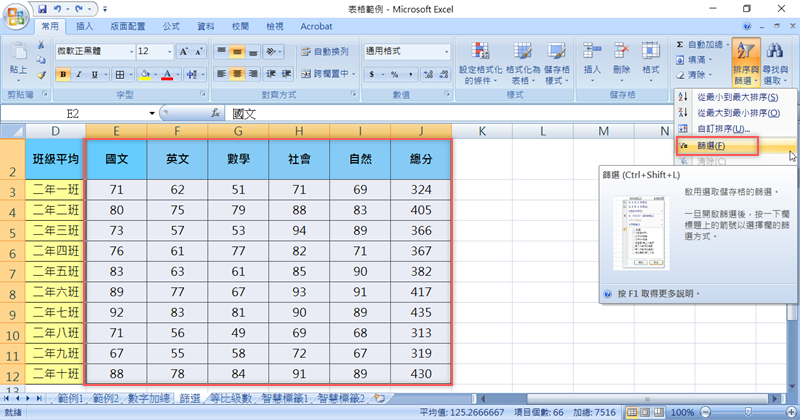Toggle Bold formatting
Image resolution: width=800 pixels, height=420 pixels.
(x=63, y=74)
